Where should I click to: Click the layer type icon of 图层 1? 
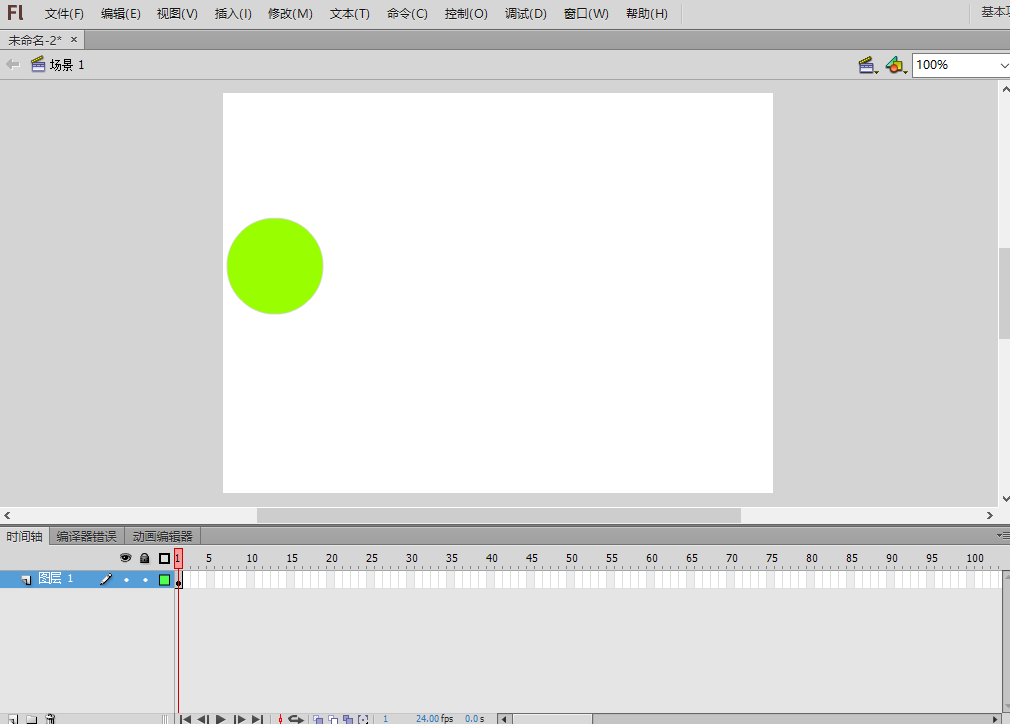tap(26, 580)
